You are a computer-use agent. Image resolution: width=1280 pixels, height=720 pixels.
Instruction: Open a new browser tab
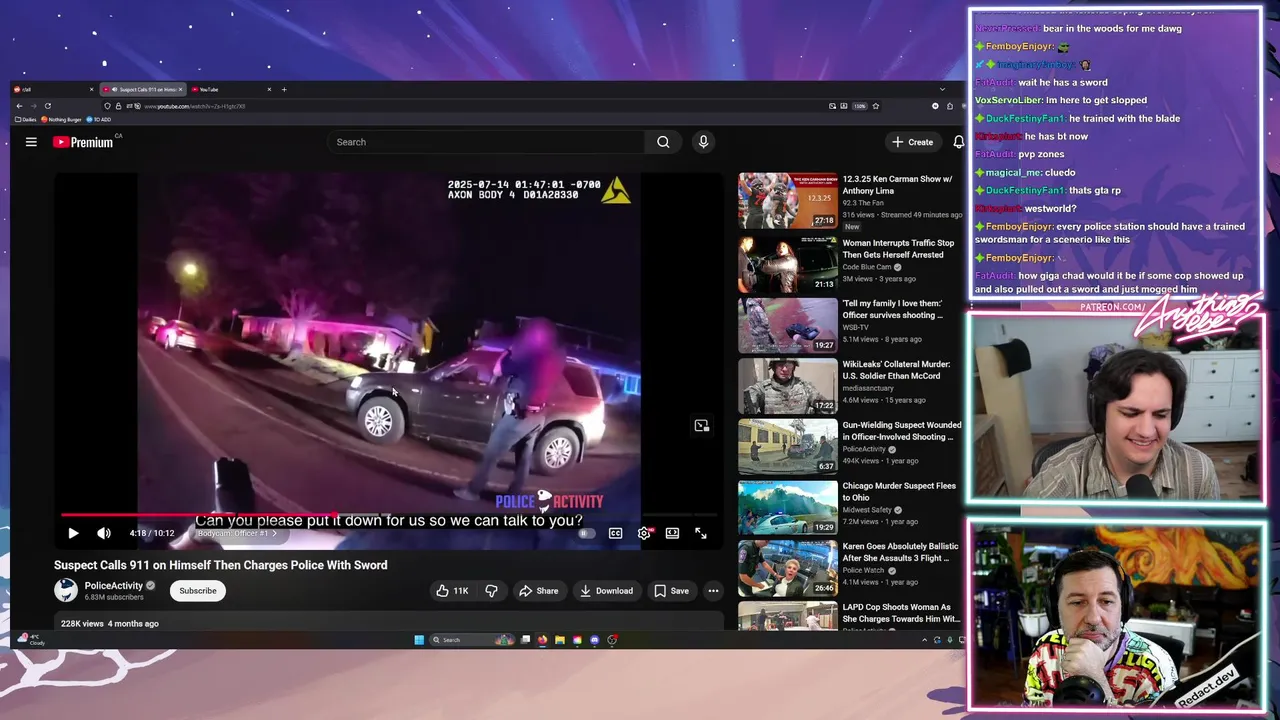click(284, 89)
